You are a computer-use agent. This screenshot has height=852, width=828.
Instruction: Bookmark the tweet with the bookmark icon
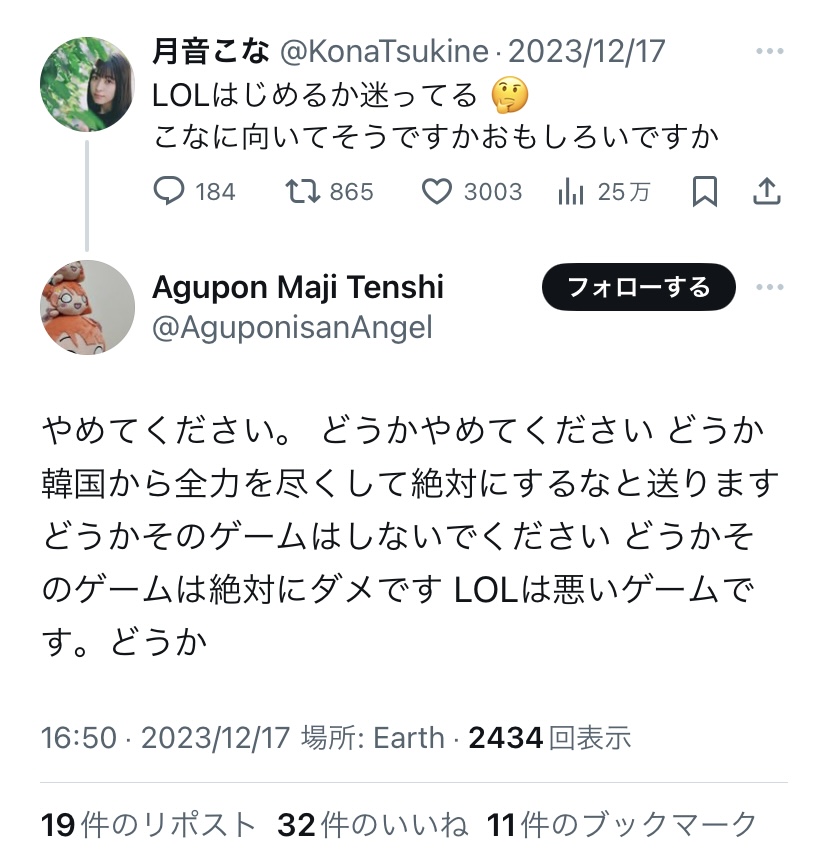tap(705, 191)
